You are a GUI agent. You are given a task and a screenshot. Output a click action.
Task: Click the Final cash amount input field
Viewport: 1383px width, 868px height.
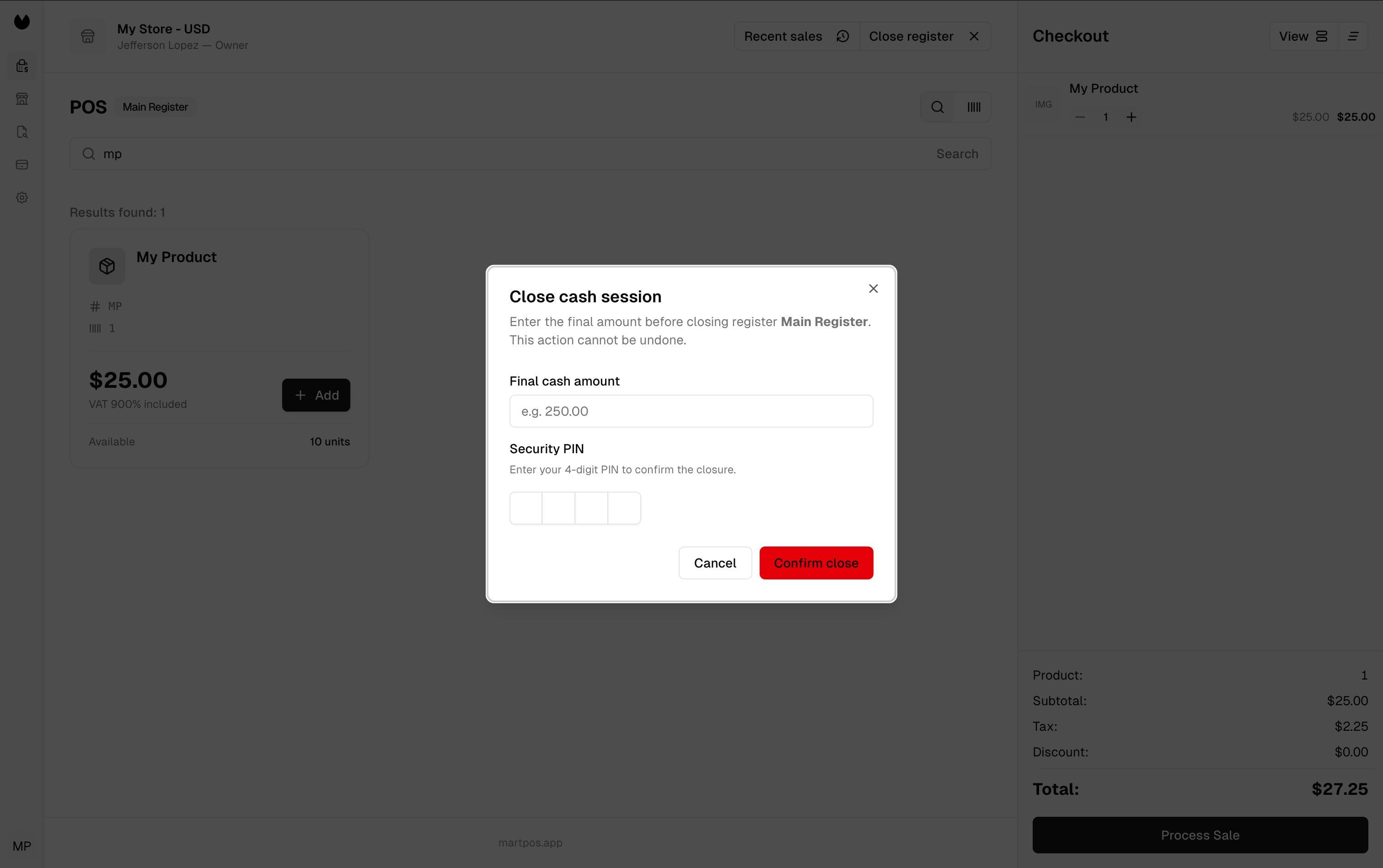pos(690,411)
